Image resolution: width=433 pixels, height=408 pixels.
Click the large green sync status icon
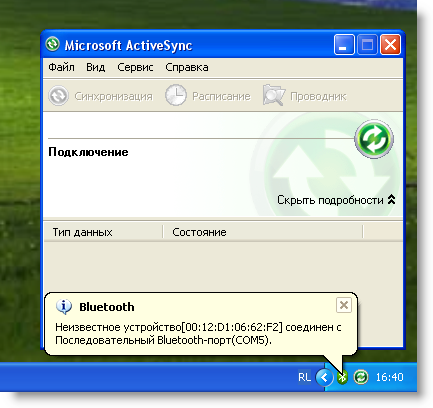click(x=374, y=139)
